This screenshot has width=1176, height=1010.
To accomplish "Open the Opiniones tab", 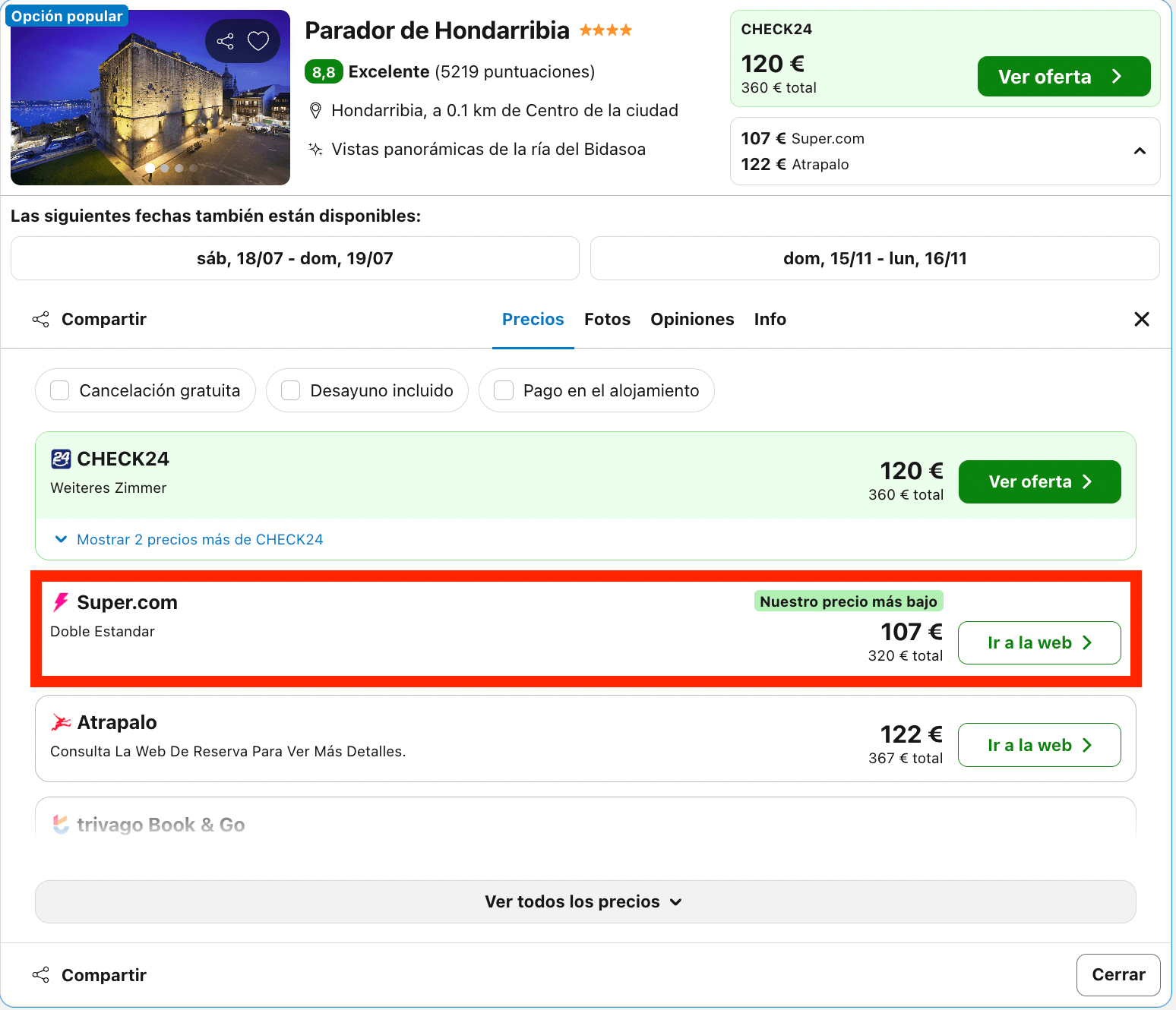I will pos(692,320).
